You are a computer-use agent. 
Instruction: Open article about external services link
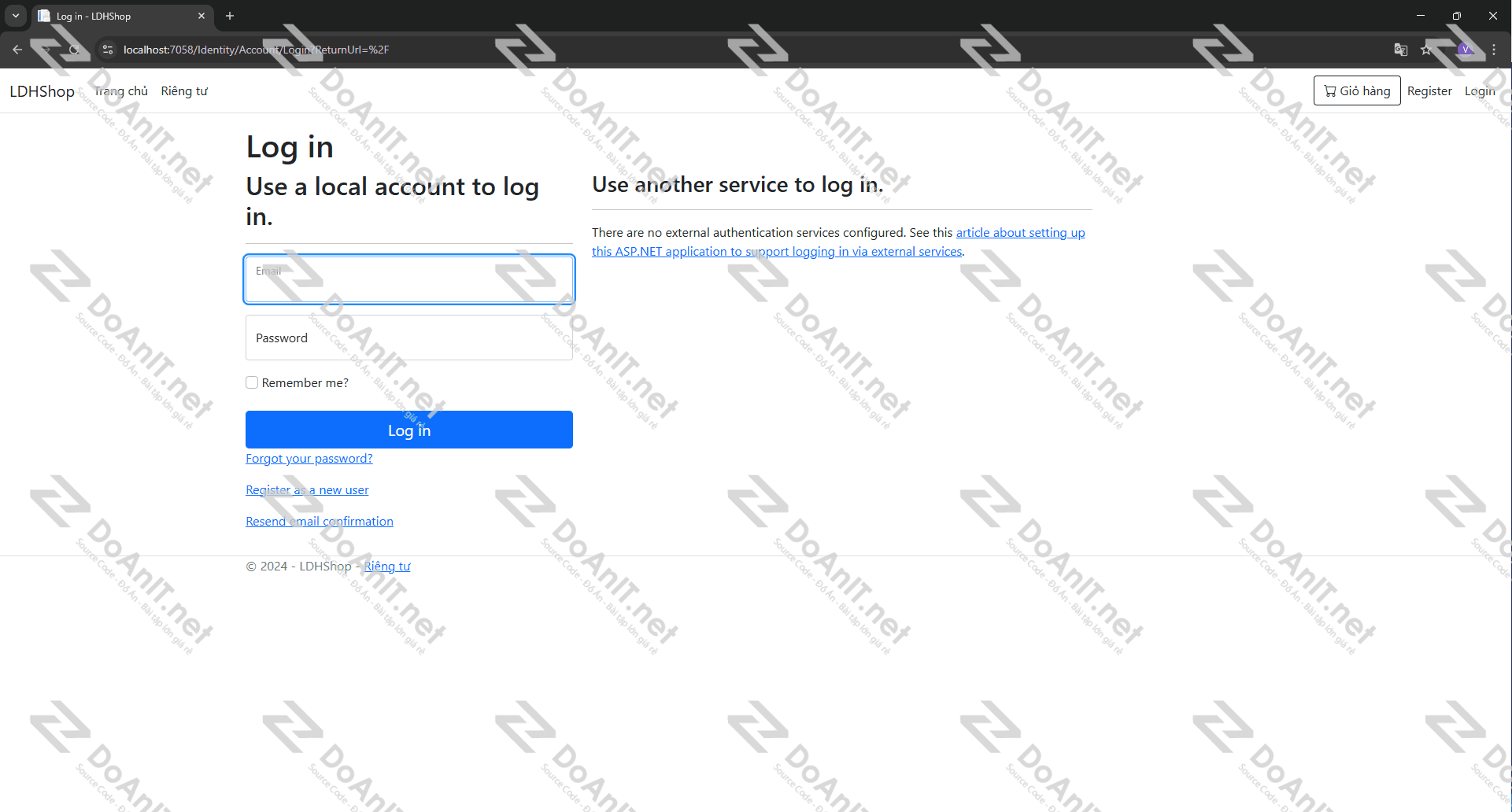pos(838,242)
